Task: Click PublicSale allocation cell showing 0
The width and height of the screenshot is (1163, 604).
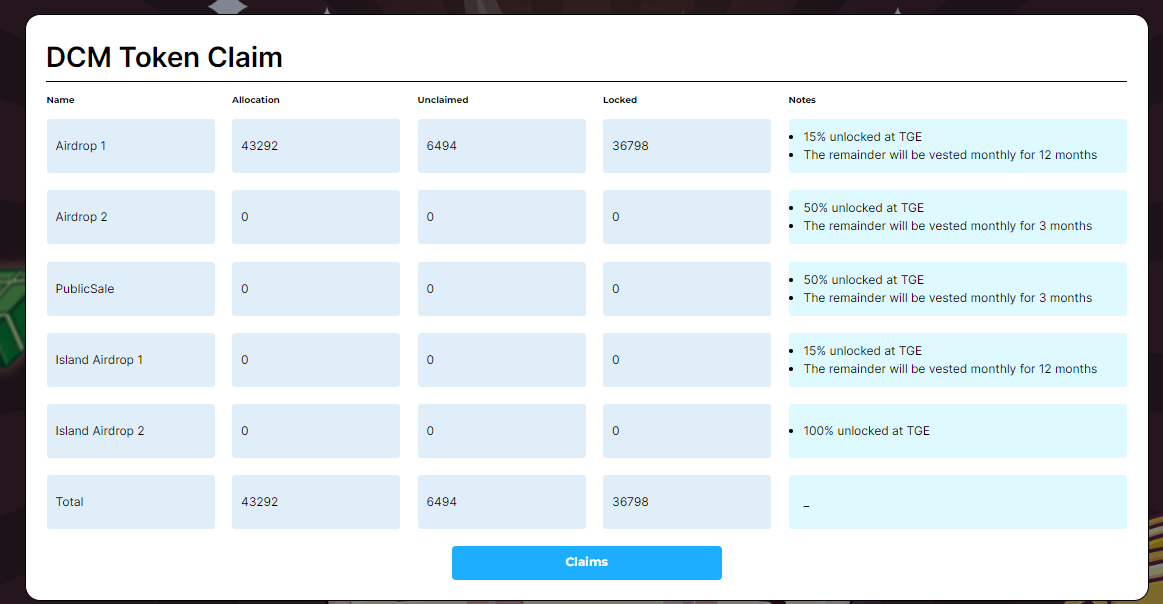Action: 316,289
